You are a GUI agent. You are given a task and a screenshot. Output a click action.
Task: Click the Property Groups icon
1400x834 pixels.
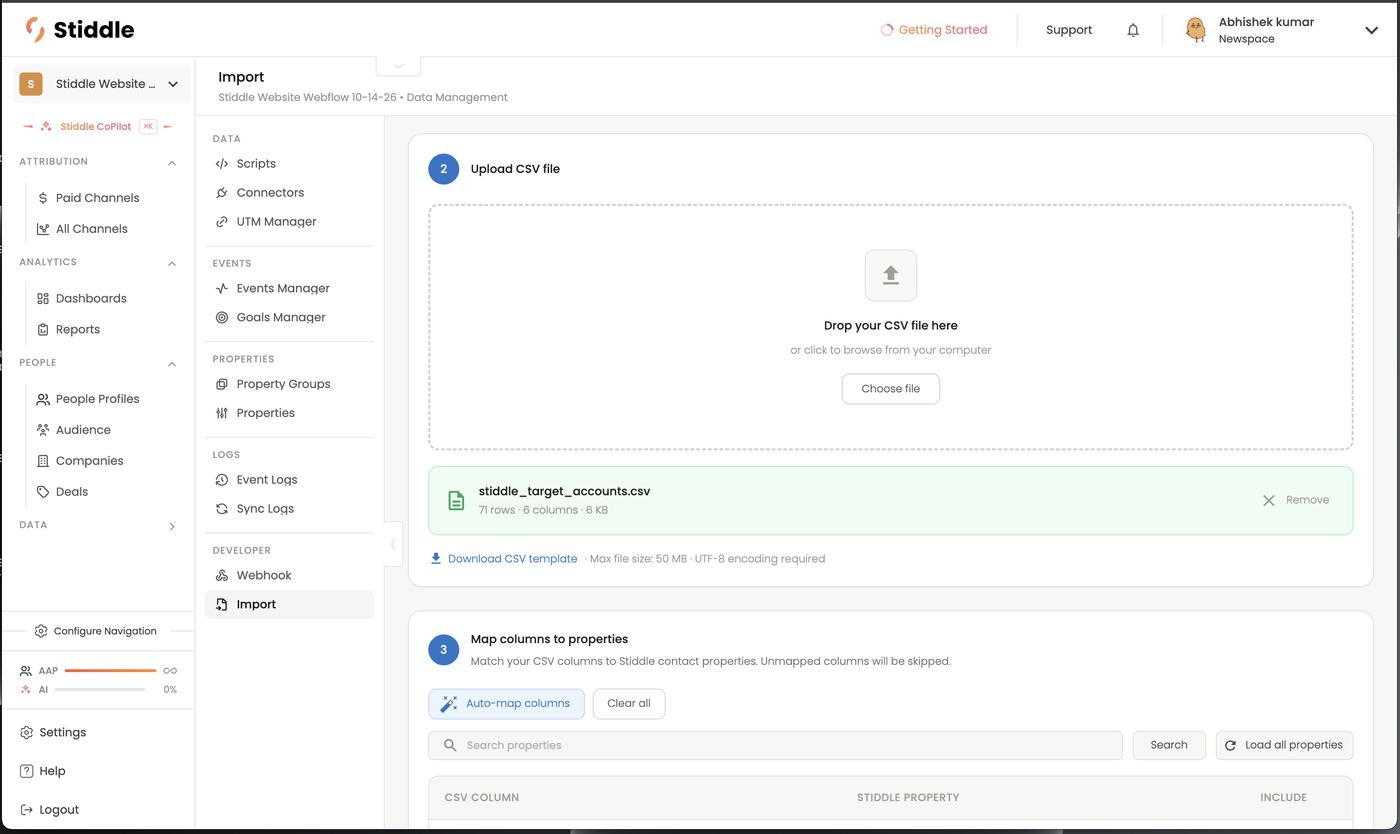[222, 384]
